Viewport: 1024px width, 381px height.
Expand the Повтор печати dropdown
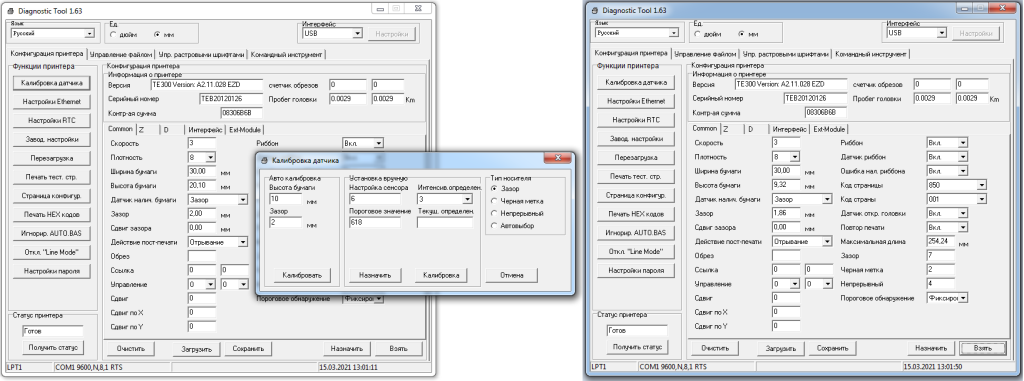coord(946,227)
